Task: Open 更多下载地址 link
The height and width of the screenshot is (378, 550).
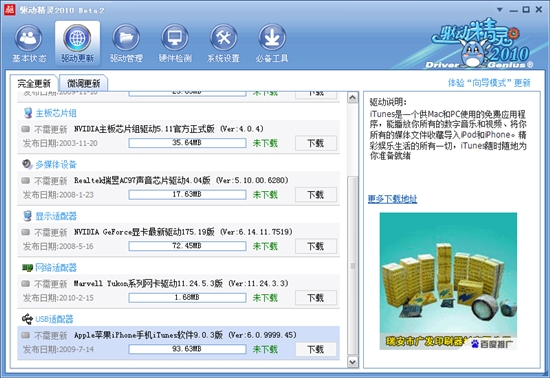Action: [392, 199]
